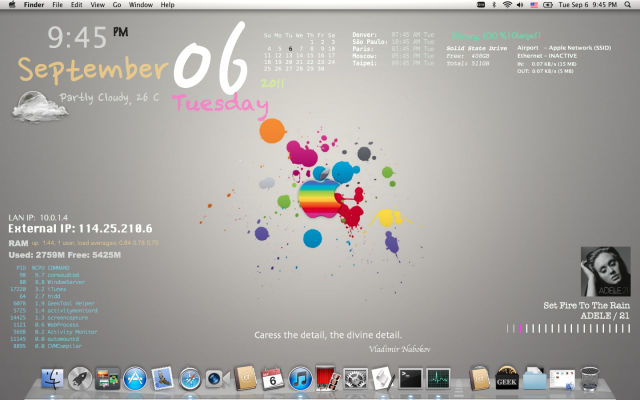Open the script editor pen icon in Dock
The height and width of the screenshot is (400, 640).
pos(383,378)
